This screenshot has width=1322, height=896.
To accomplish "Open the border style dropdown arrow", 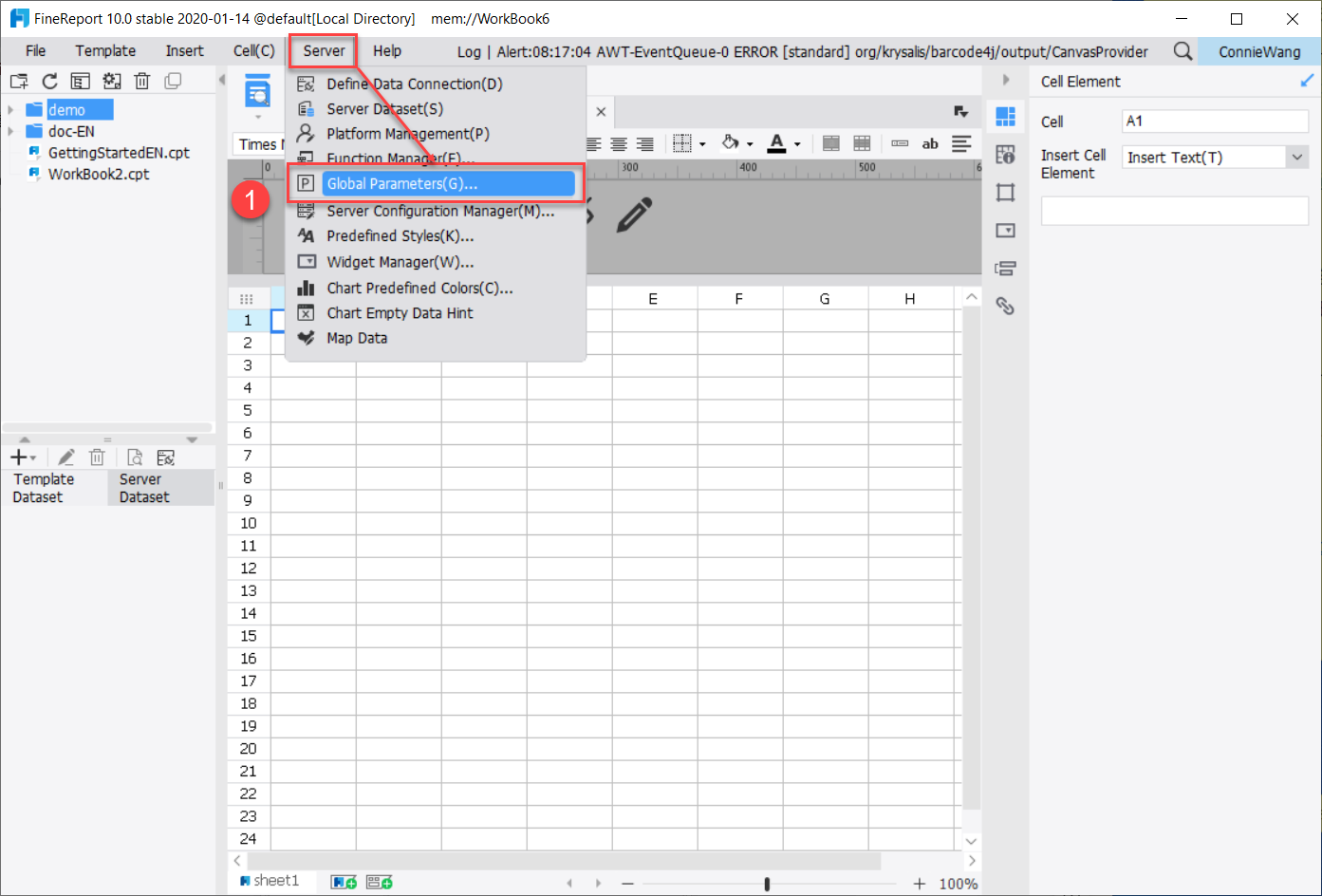I will point(702,144).
